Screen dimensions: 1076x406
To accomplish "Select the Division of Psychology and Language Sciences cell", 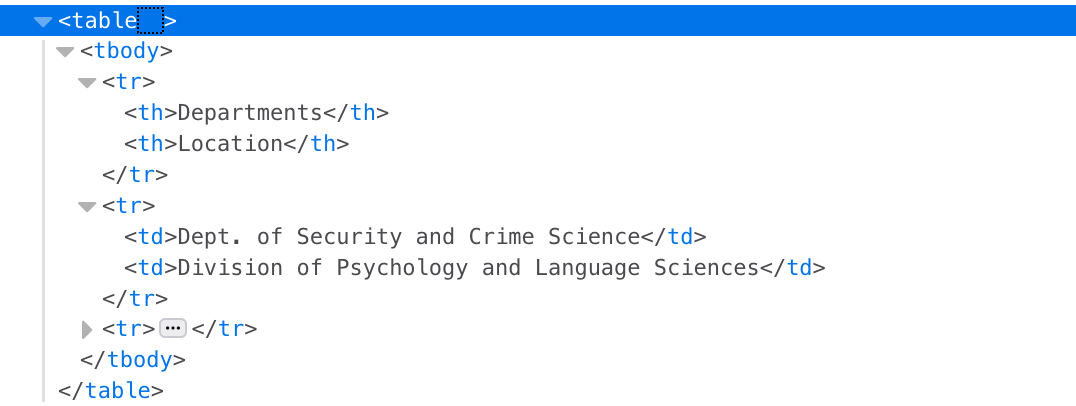I will (x=468, y=268).
